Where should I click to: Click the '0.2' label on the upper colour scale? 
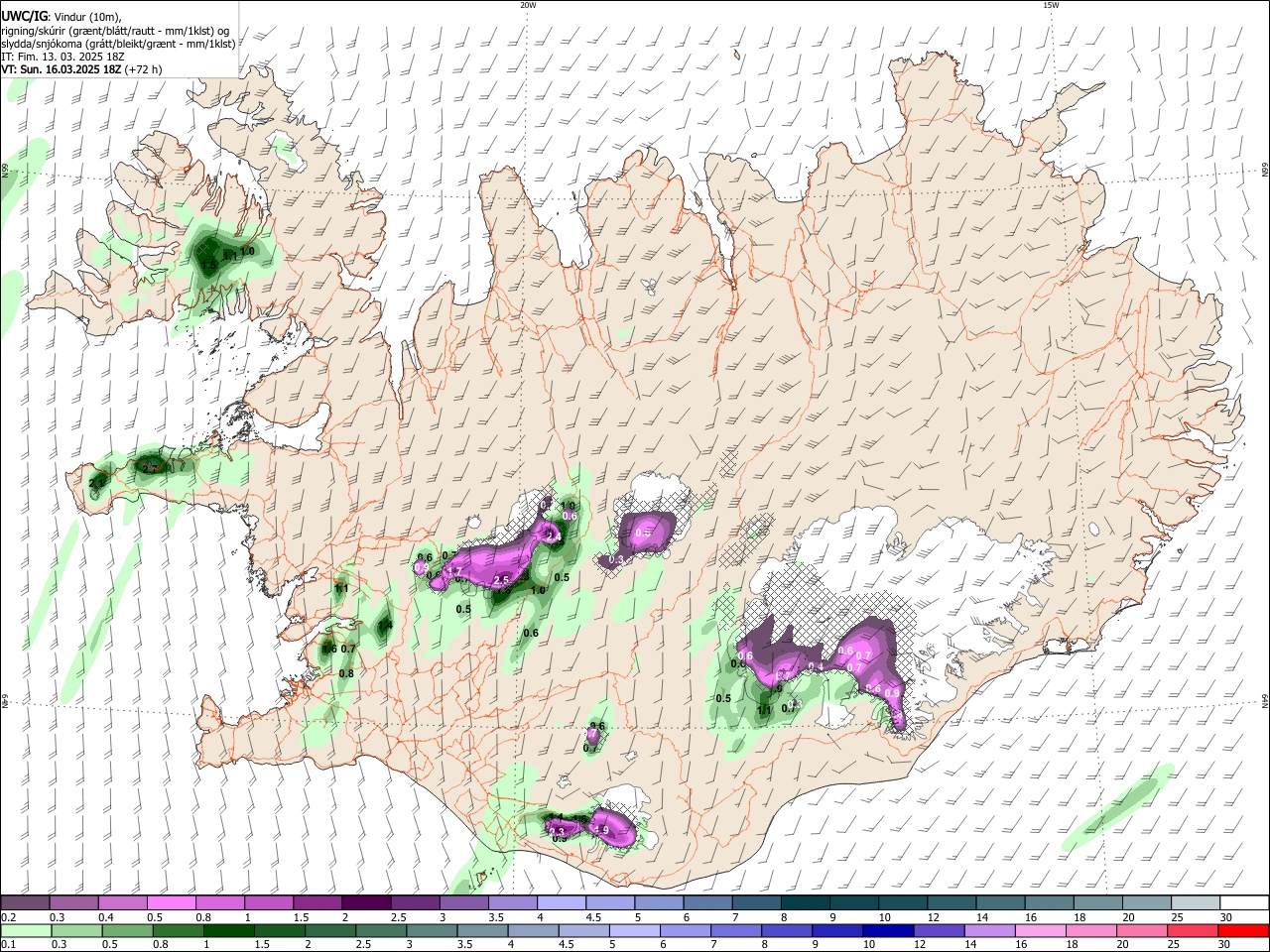pyautogui.click(x=9, y=917)
